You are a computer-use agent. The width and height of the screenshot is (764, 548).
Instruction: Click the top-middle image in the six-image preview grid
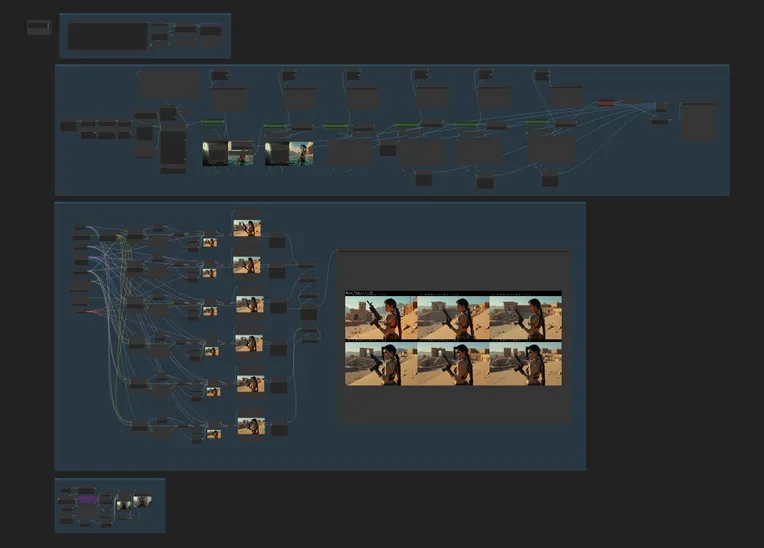(452, 317)
